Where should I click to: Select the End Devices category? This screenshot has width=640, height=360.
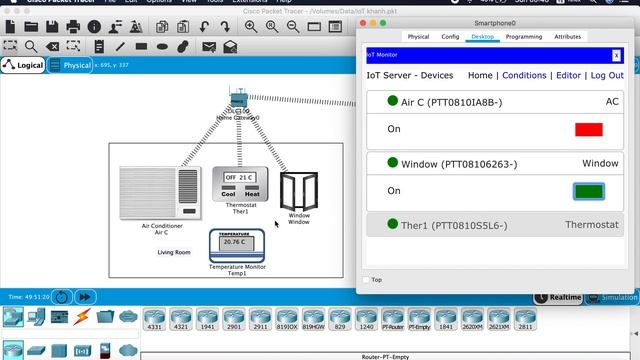(36, 317)
